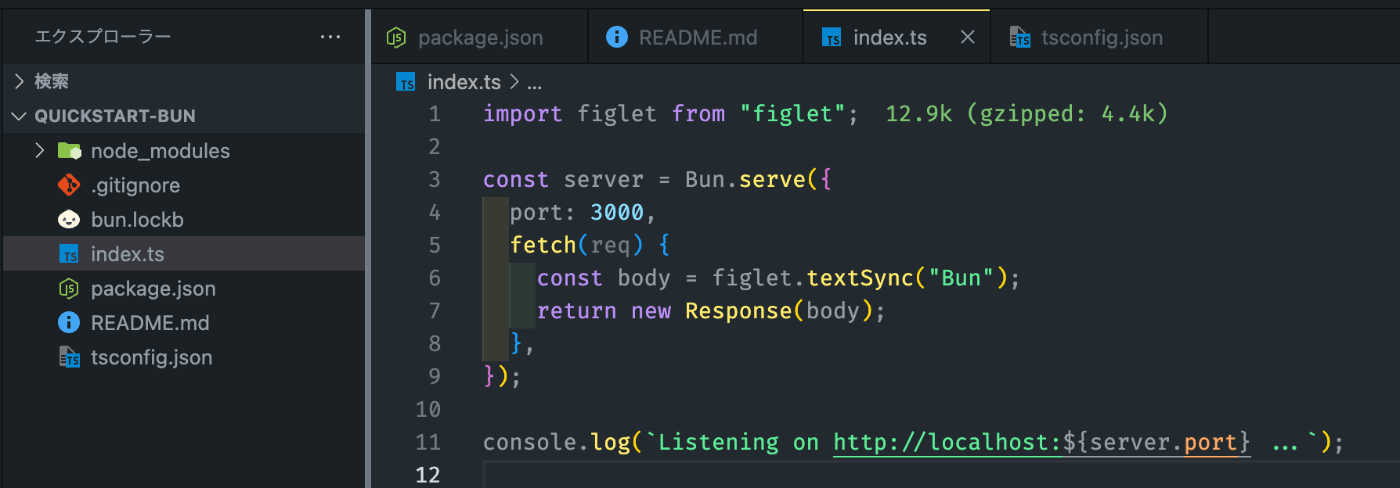This screenshot has height=488, width=1400.
Task: Click index.ts in the breadcrumb bar
Action: [x=464, y=82]
